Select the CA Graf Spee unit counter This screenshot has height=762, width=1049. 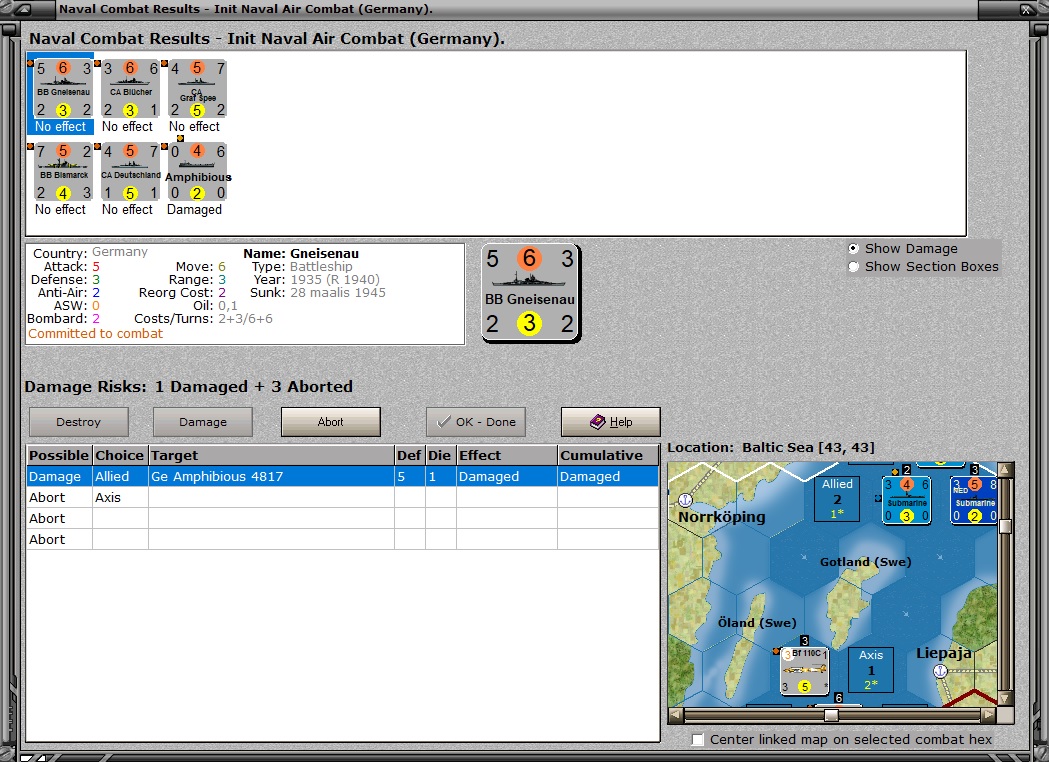point(197,88)
